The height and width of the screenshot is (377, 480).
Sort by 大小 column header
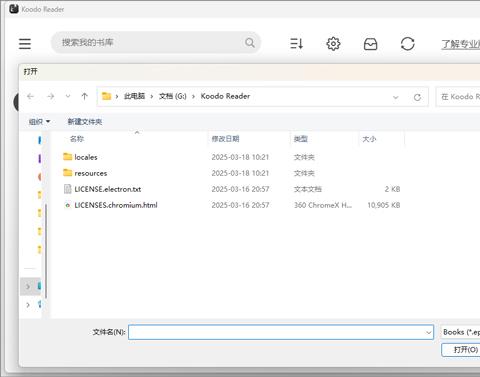click(x=369, y=139)
